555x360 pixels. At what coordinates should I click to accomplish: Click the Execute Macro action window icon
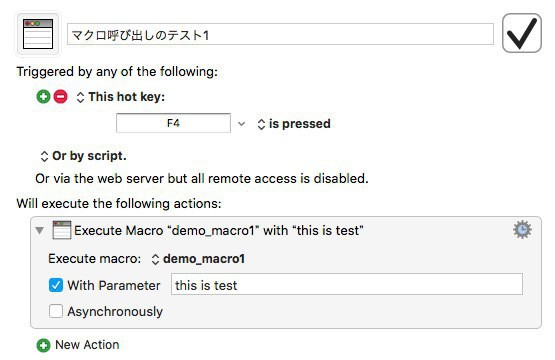coord(62,230)
